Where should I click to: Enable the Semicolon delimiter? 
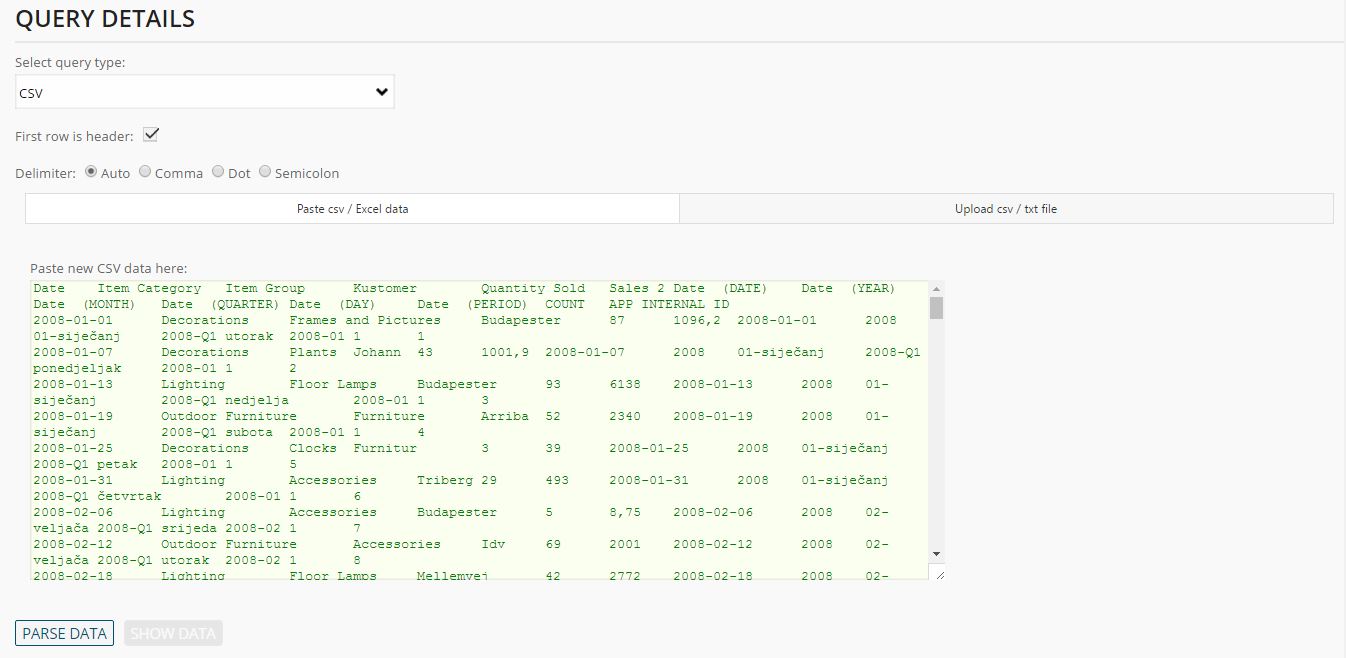click(265, 172)
